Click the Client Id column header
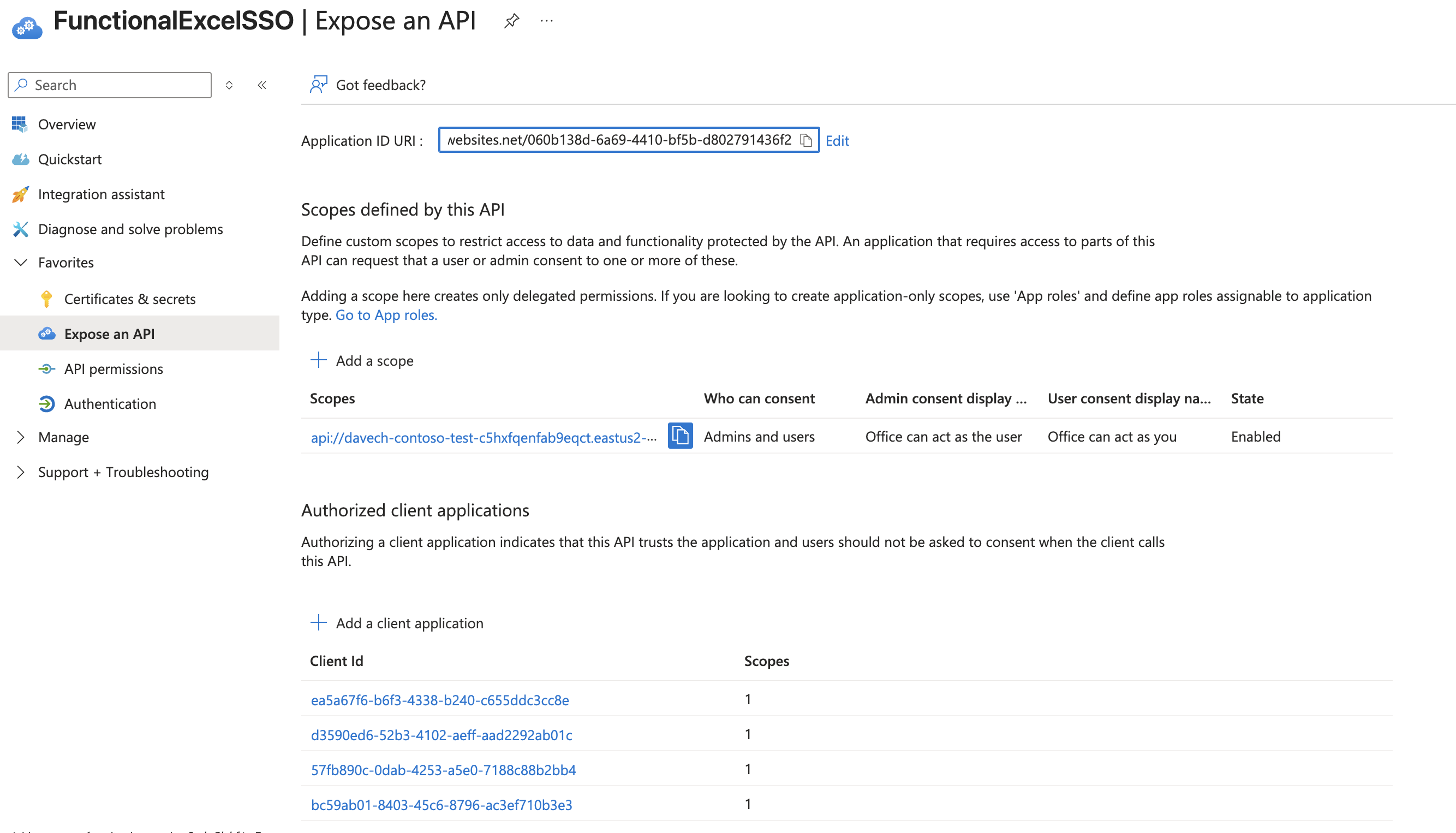The width and height of the screenshot is (1456, 833). point(336,661)
